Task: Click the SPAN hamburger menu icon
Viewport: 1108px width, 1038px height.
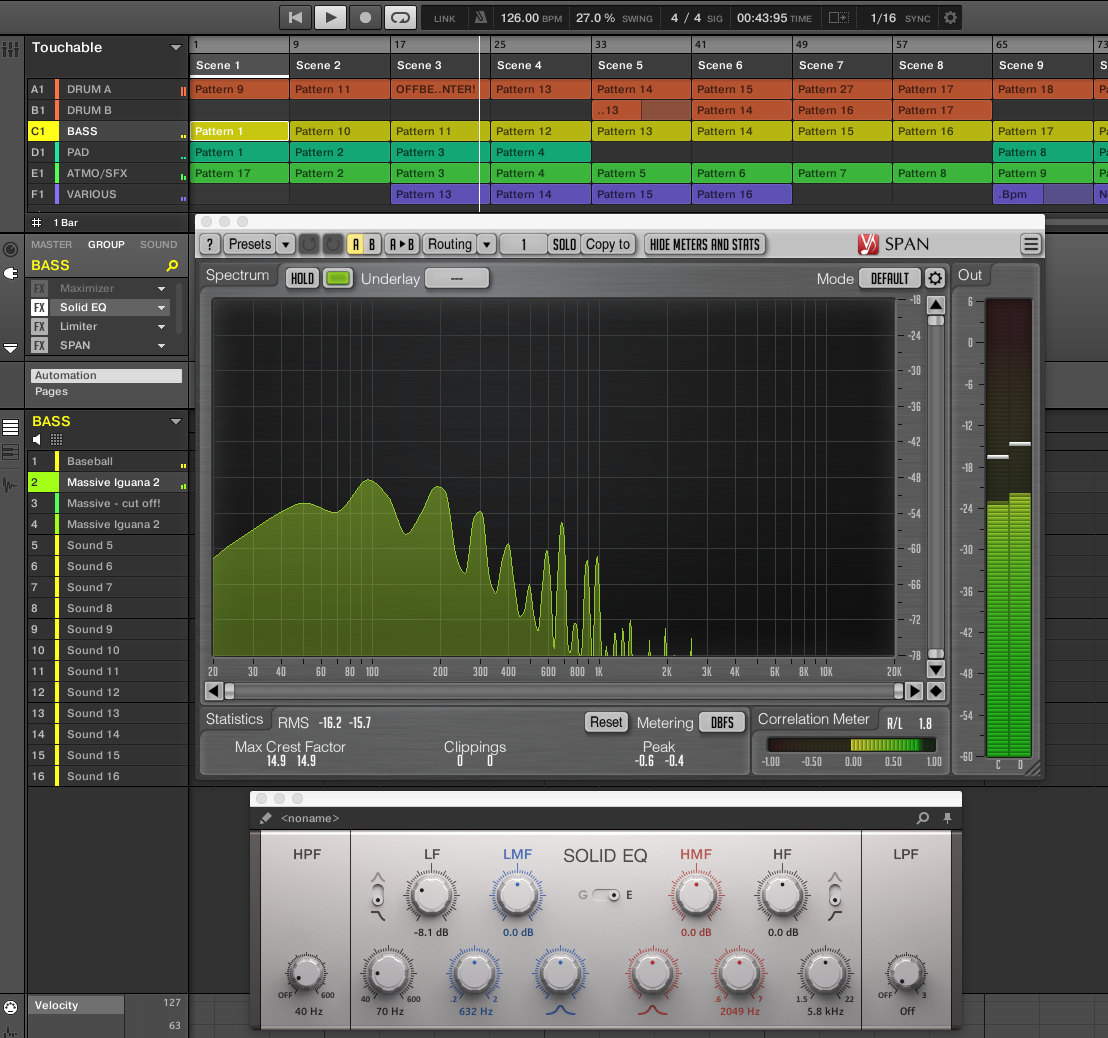Action: click(x=1030, y=244)
